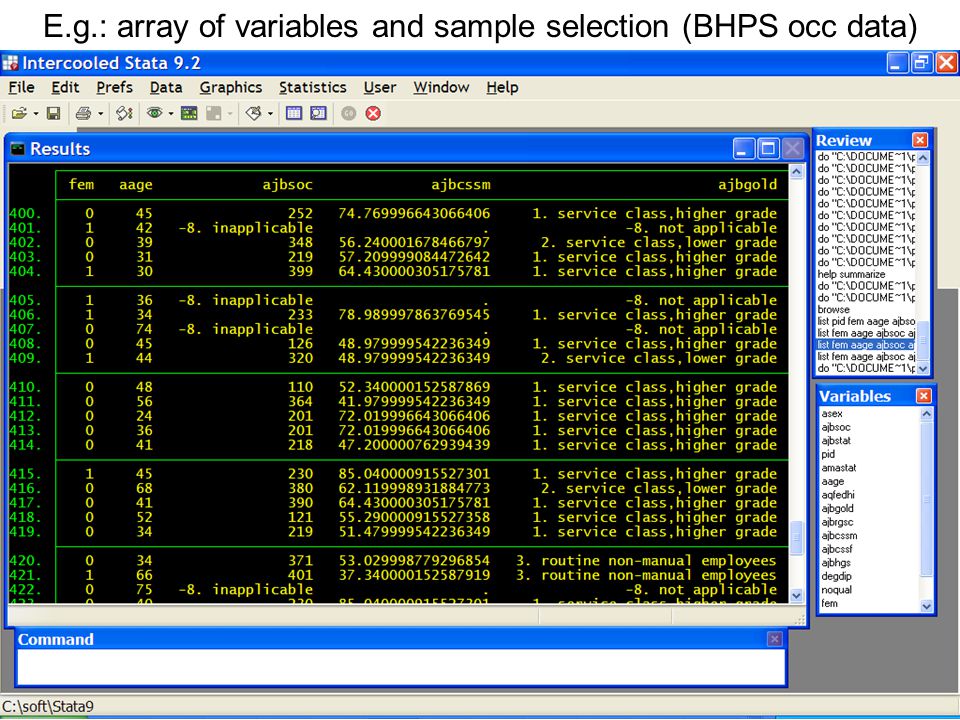Select 'help summarize' in Review list
This screenshot has width=960, height=720.
click(851, 274)
